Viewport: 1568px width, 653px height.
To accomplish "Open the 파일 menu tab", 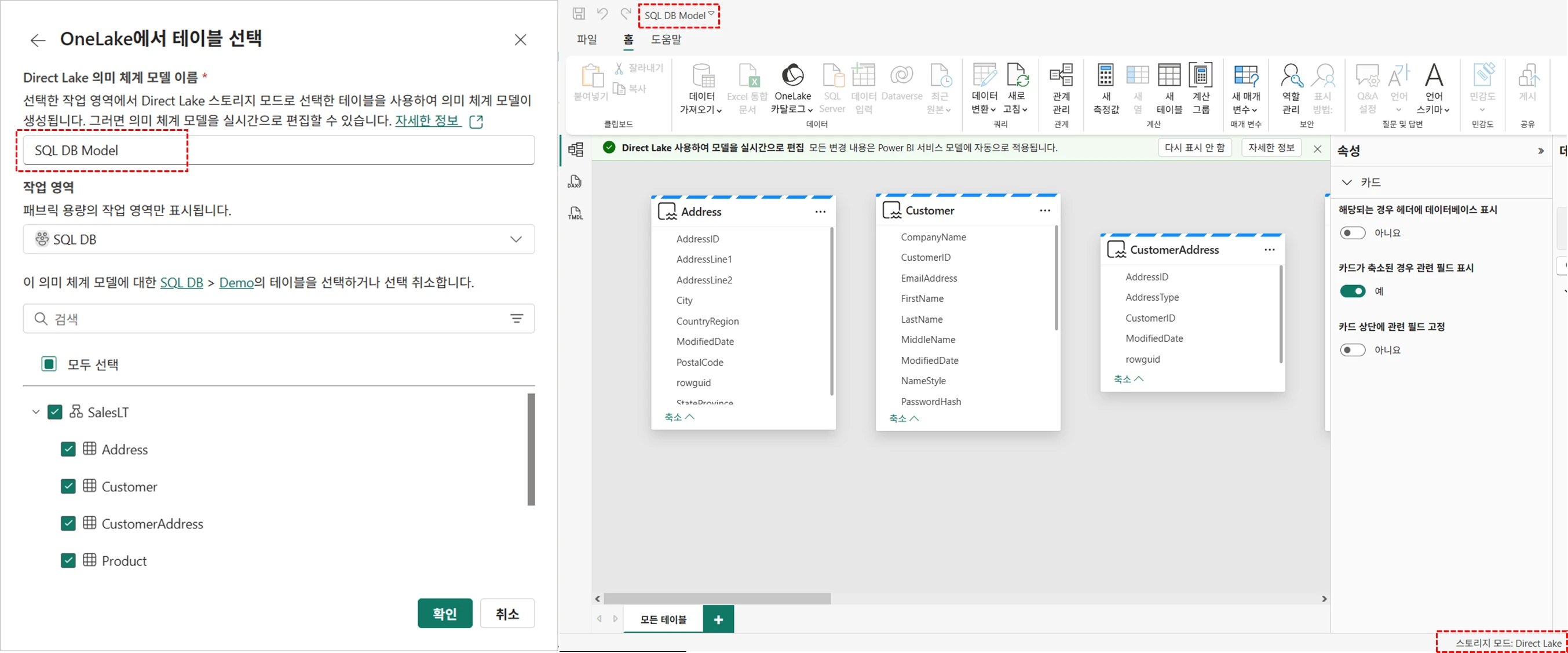I will [587, 39].
